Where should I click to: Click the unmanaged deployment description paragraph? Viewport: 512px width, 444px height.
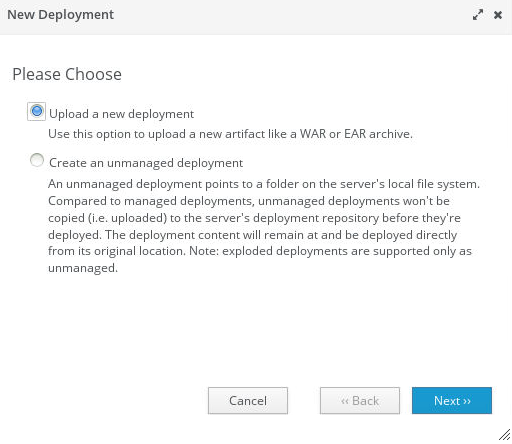264,226
